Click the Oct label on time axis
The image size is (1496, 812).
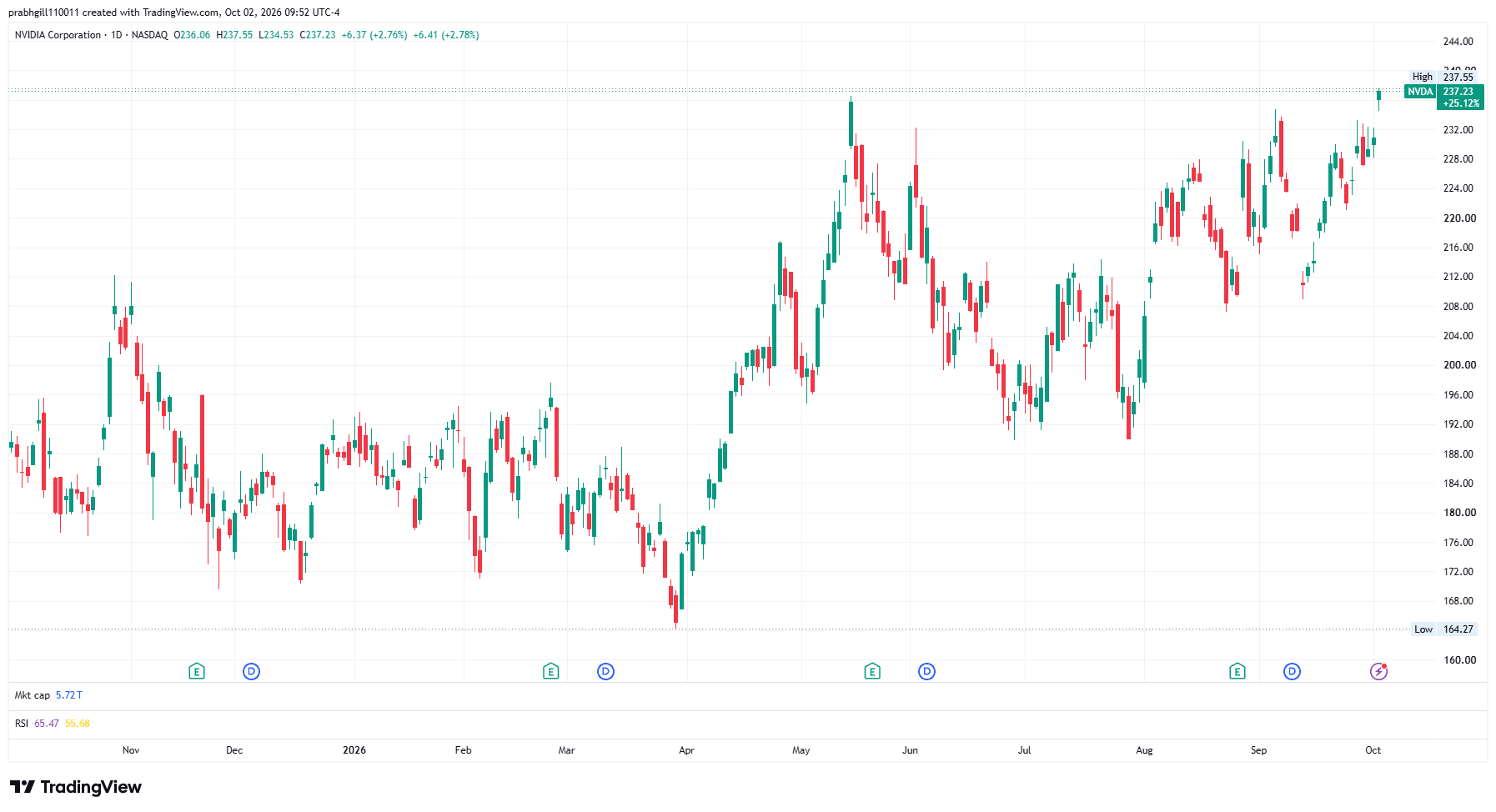pyautogui.click(x=1373, y=750)
